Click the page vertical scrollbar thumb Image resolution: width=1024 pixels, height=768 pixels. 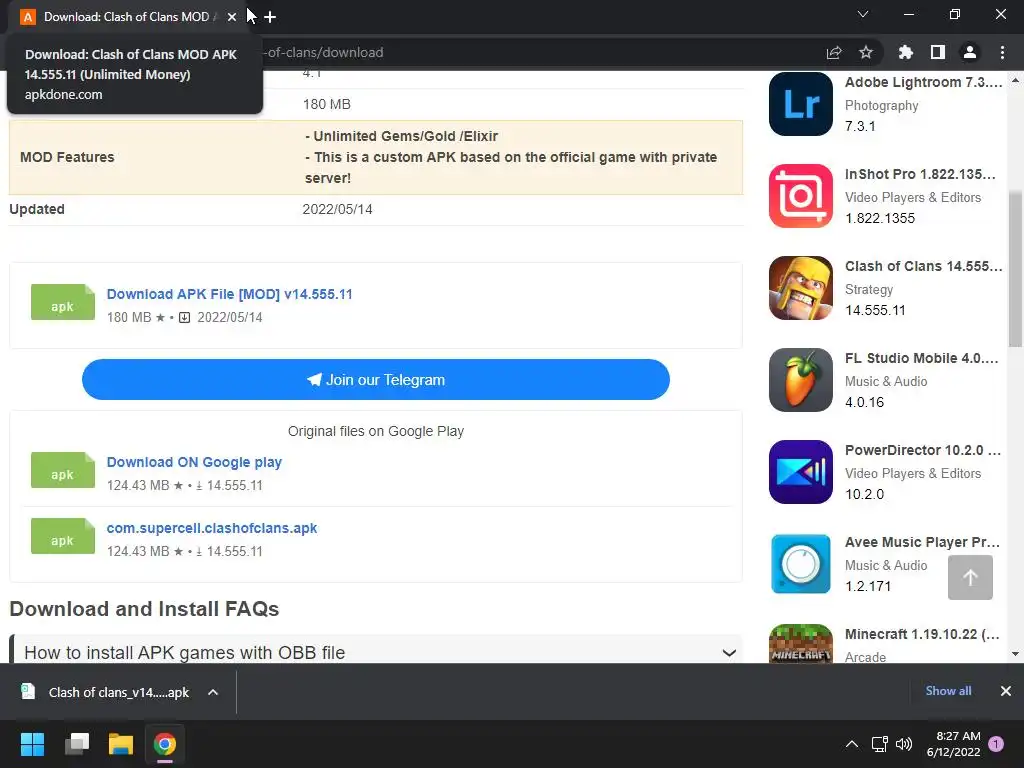(1016, 269)
